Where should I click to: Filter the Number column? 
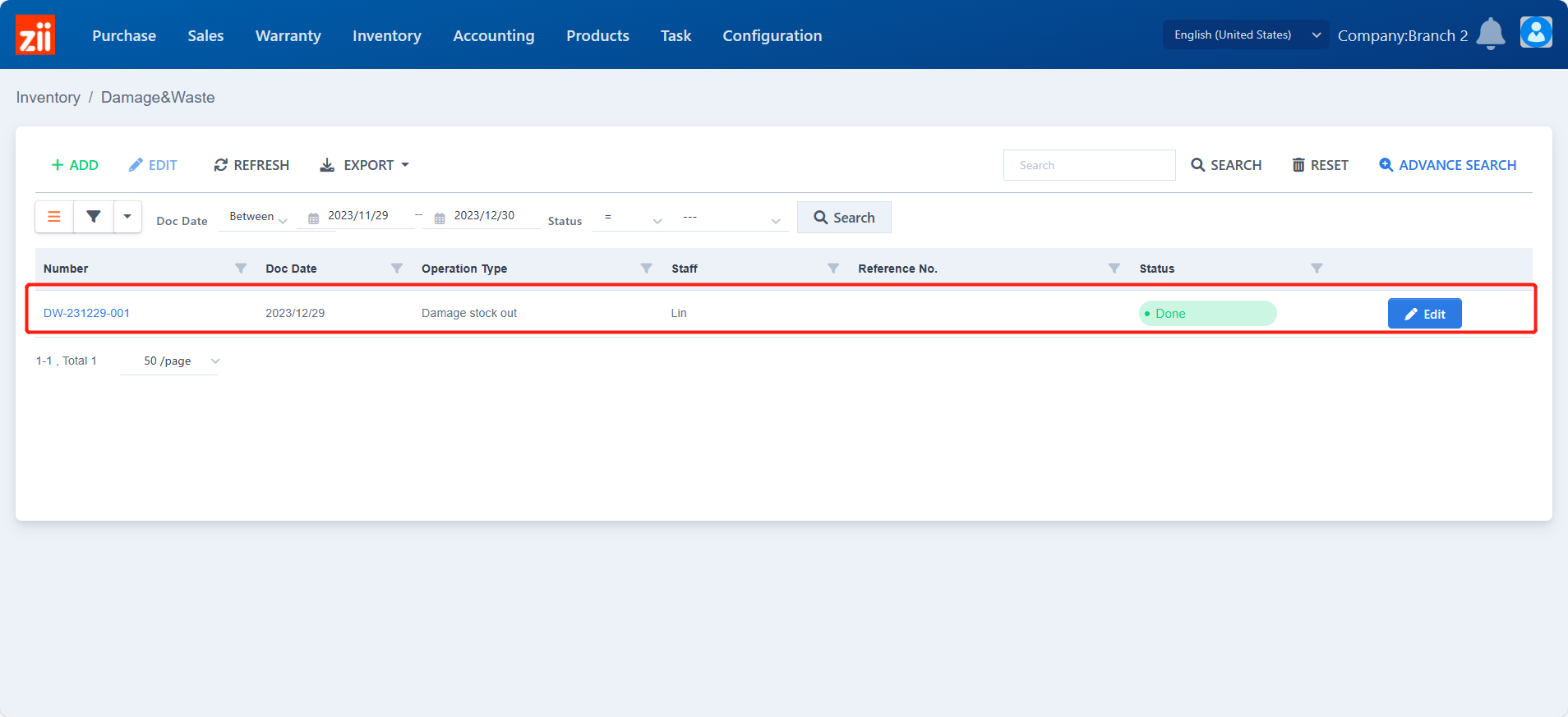[x=241, y=269]
